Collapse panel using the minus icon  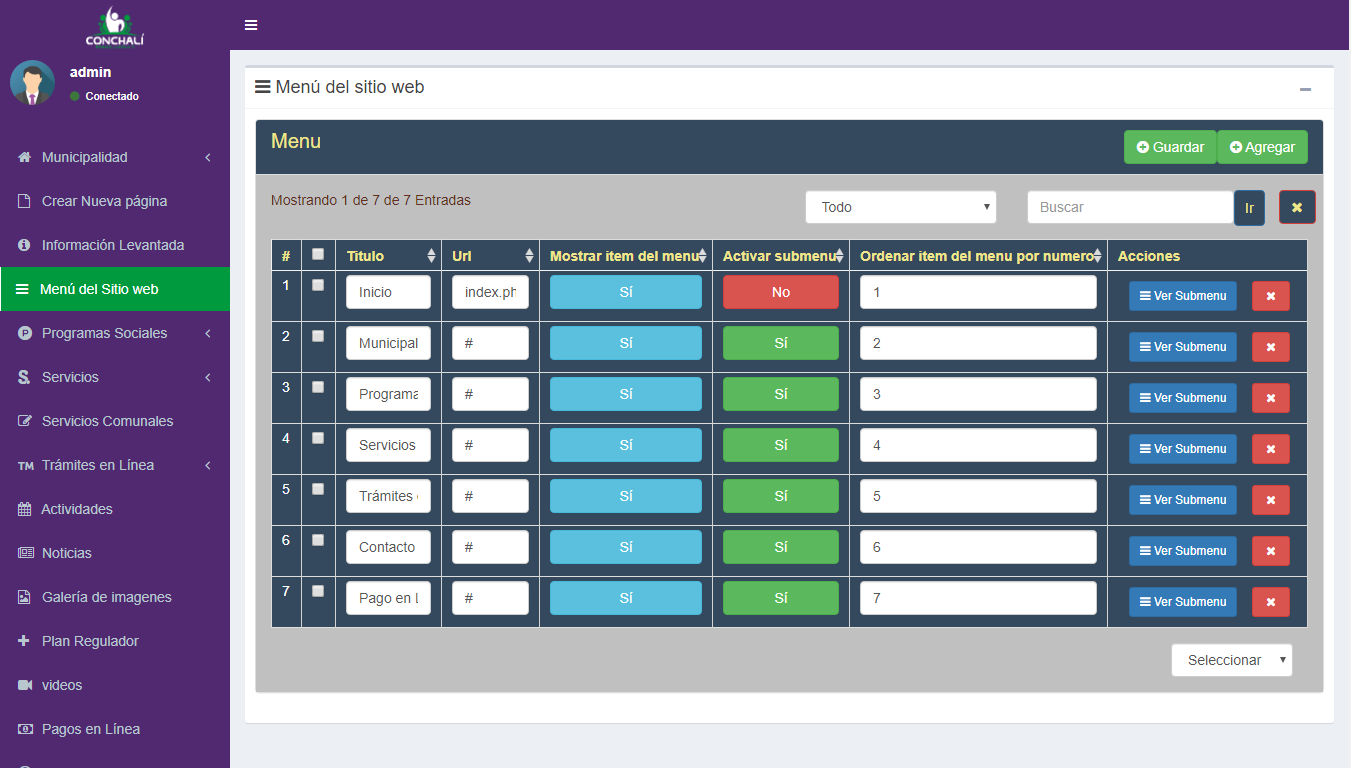[x=1305, y=90]
